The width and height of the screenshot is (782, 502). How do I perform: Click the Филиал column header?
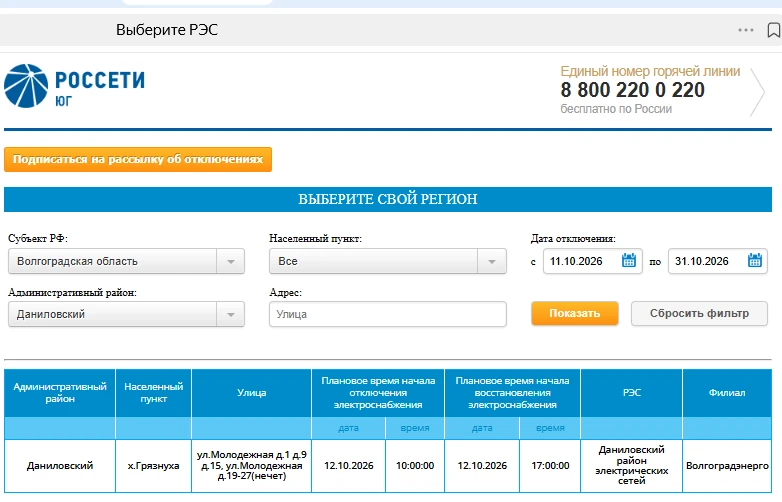point(727,393)
